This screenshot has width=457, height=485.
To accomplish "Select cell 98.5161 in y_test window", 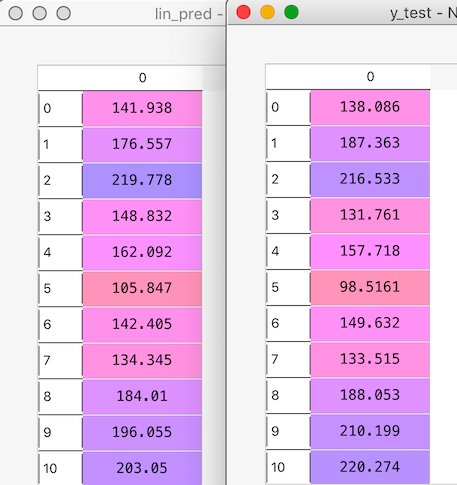I will [x=370, y=287].
